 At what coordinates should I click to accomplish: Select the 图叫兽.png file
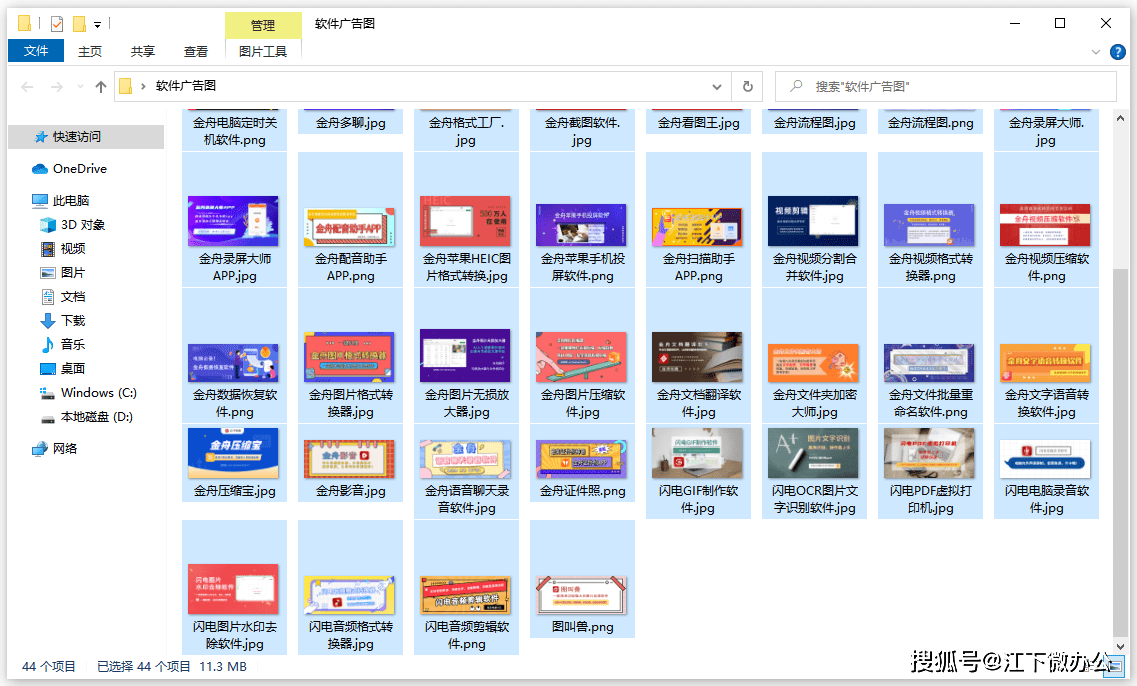click(x=582, y=596)
